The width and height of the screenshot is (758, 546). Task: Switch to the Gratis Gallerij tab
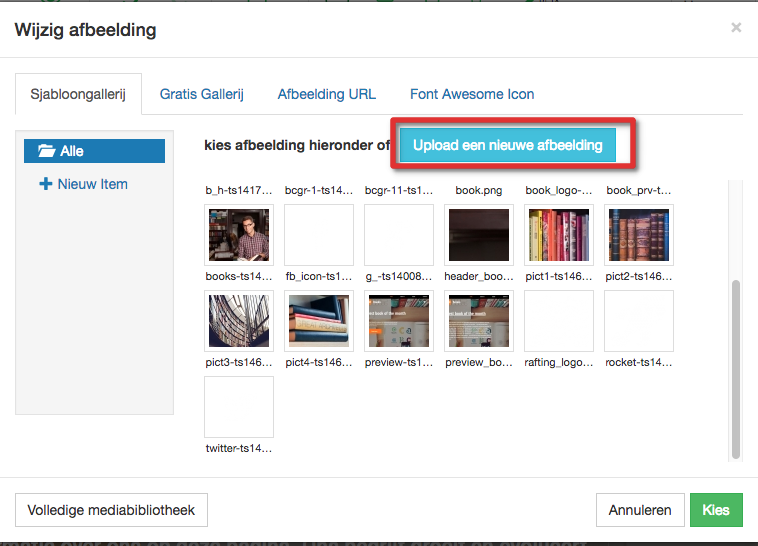click(x=201, y=94)
